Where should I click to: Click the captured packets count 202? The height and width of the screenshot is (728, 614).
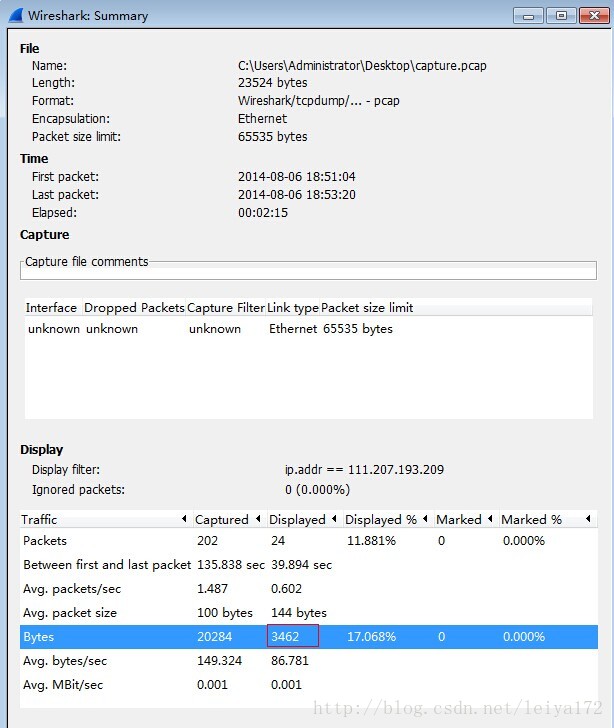pyautogui.click(x=208, y=541)
